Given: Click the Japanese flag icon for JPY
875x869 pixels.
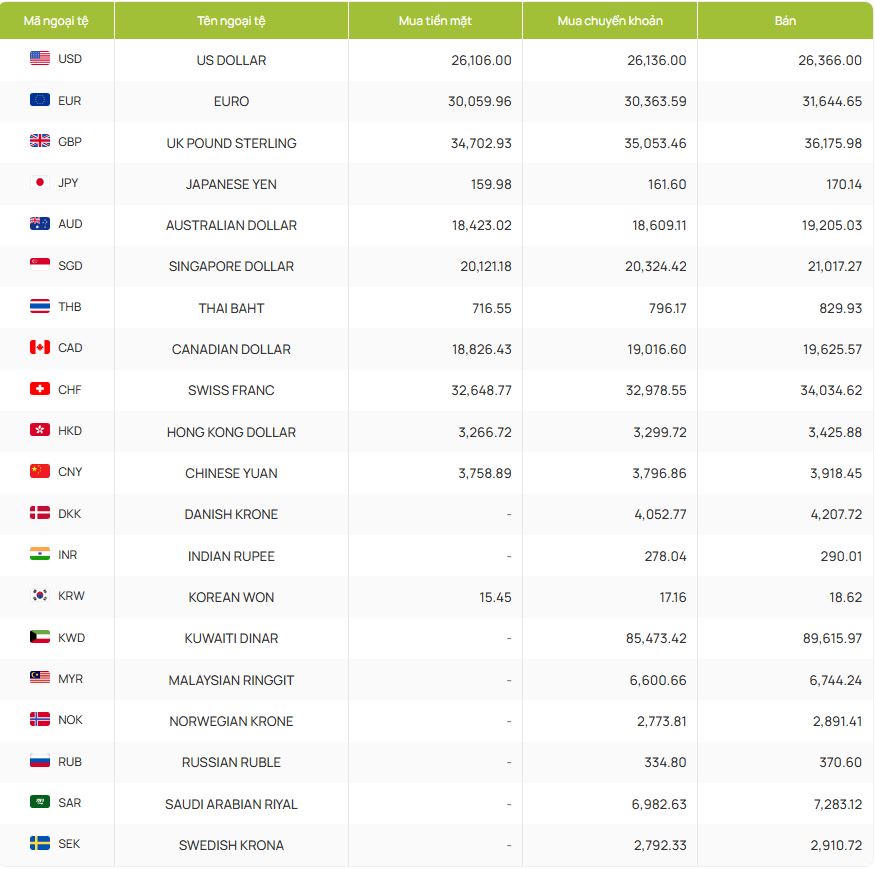Looking at the screenshot, I should coord(40,183).
